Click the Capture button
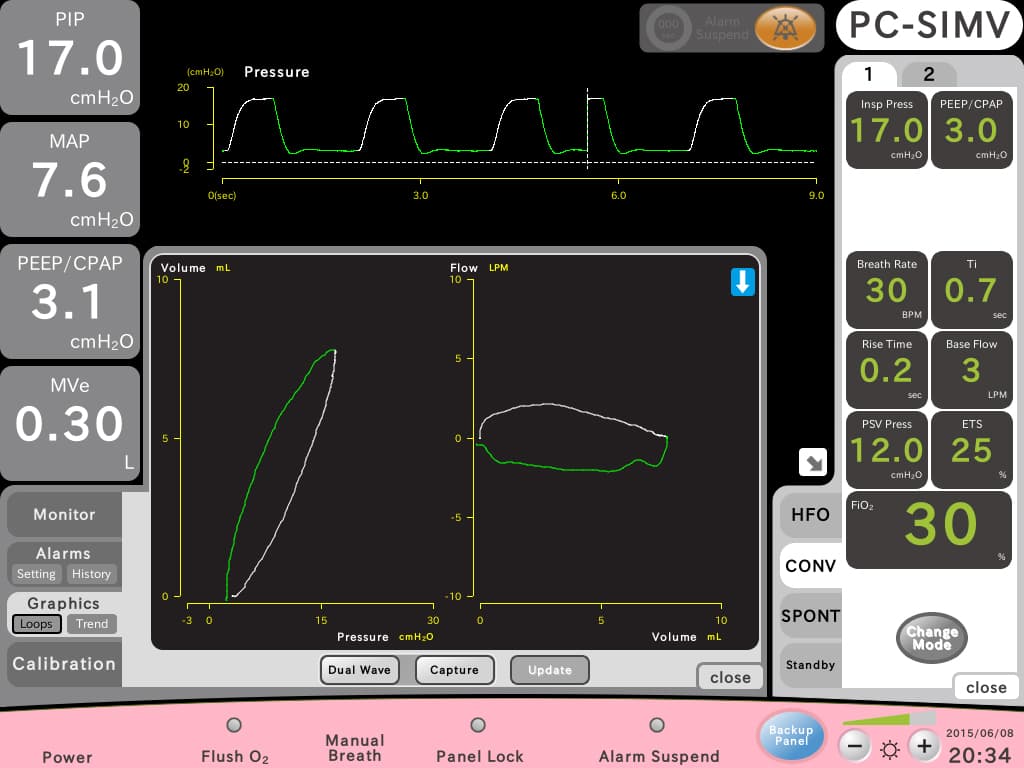This screenshot has width=1024, height=768. [x=455, y=670]
